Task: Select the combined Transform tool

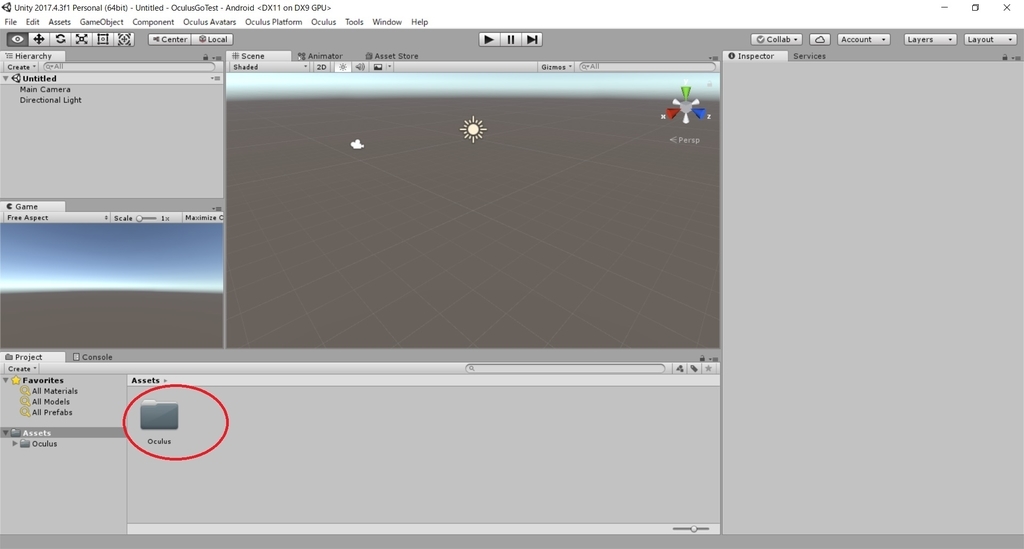Action: (124, 39)
